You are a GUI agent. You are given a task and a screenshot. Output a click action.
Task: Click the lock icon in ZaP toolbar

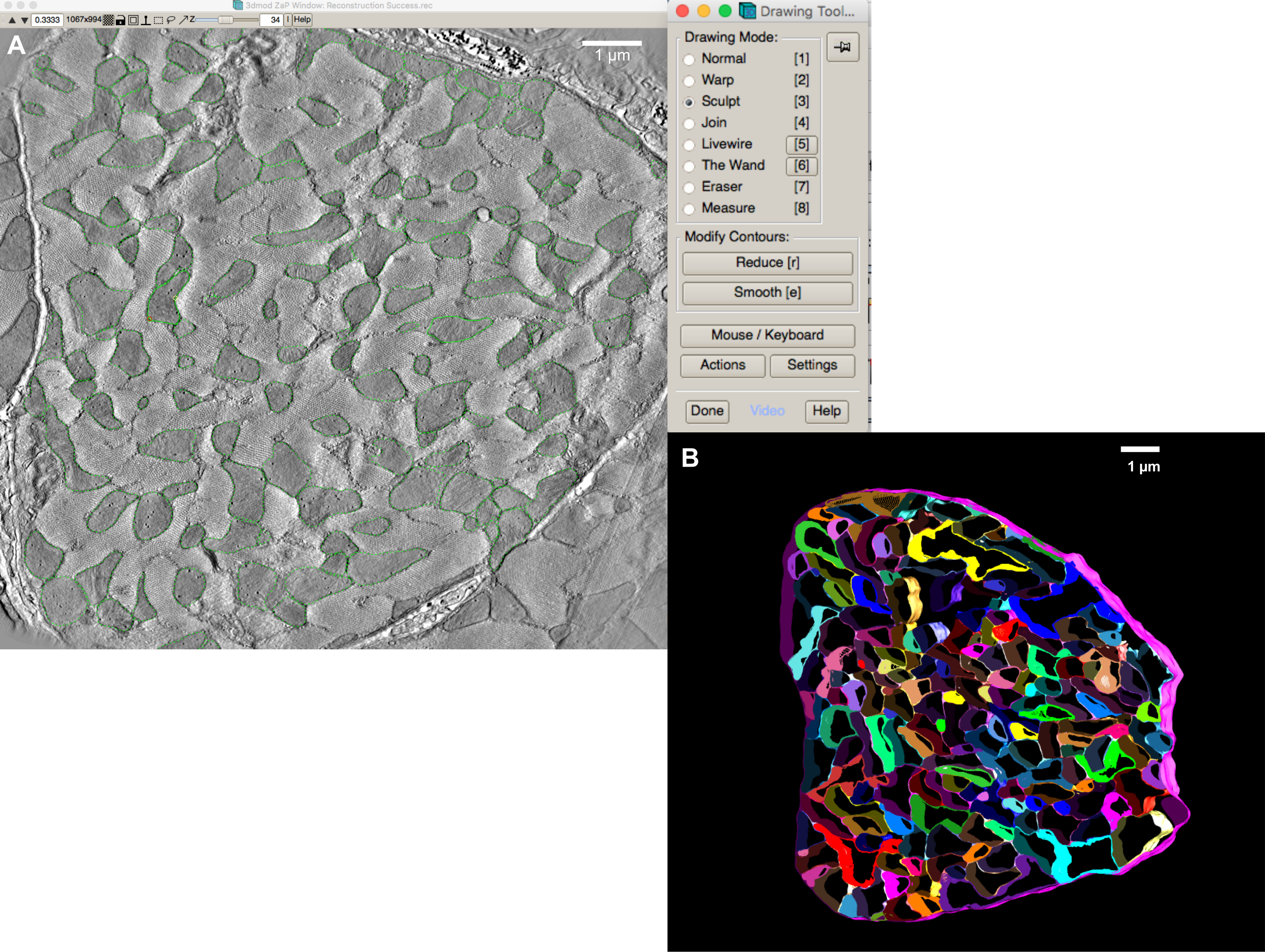click(x=121, y=20)
